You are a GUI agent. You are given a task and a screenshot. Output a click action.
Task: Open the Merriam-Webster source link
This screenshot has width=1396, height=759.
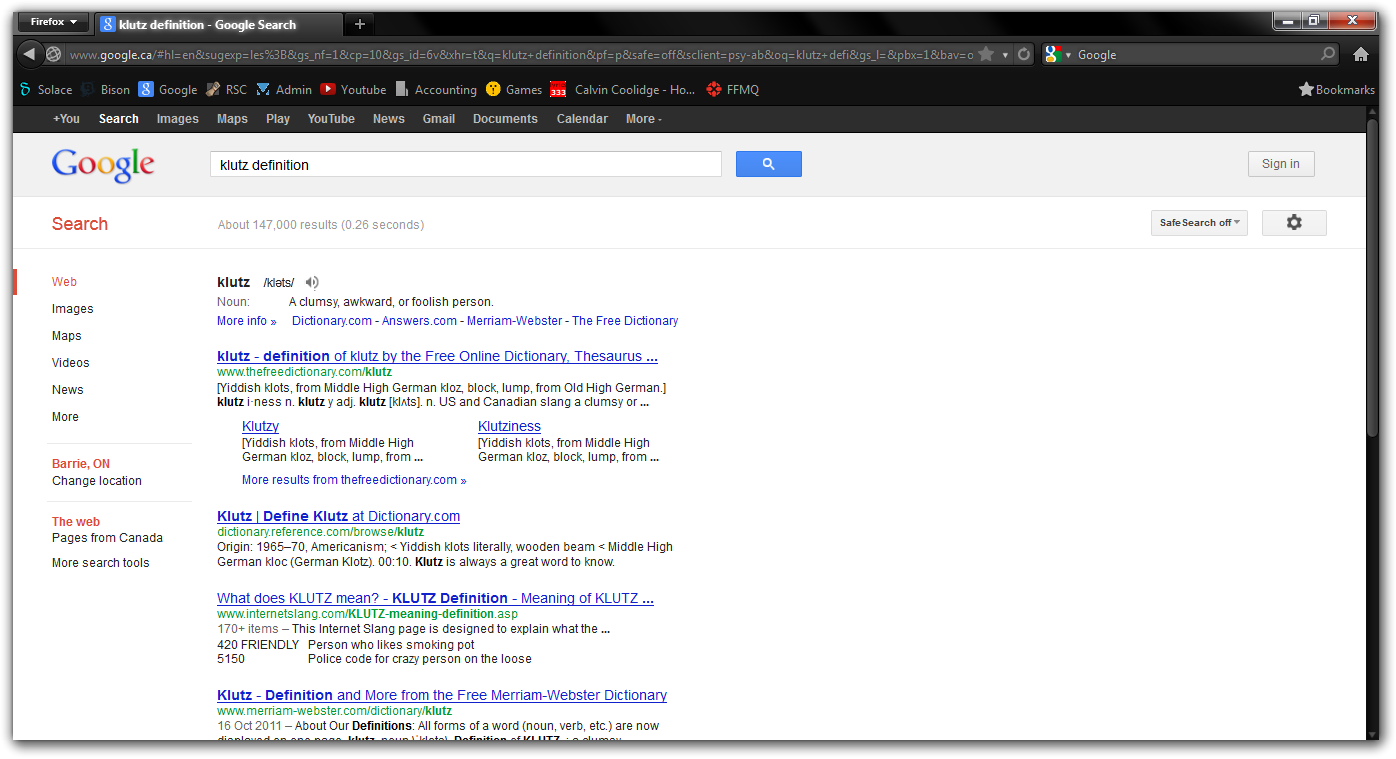(515, 321)
